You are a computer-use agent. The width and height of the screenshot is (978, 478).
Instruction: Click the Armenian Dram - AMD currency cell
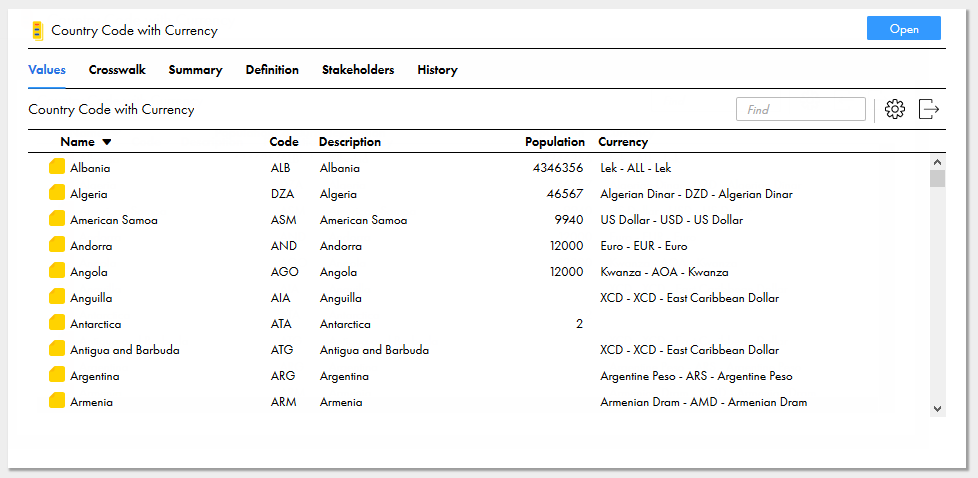pyautogui.click(x=704, y=402)
